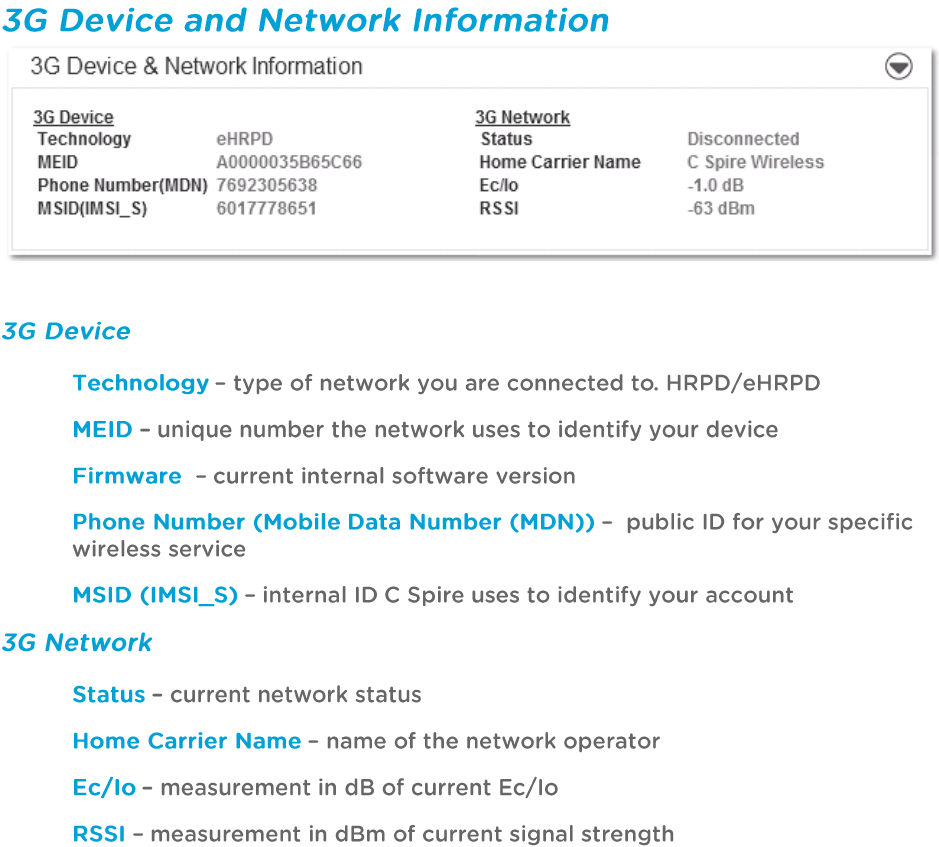The width and height of the screenshot is (939, 847).
Task: Click the blue RSSI description term
Action: 98,833
